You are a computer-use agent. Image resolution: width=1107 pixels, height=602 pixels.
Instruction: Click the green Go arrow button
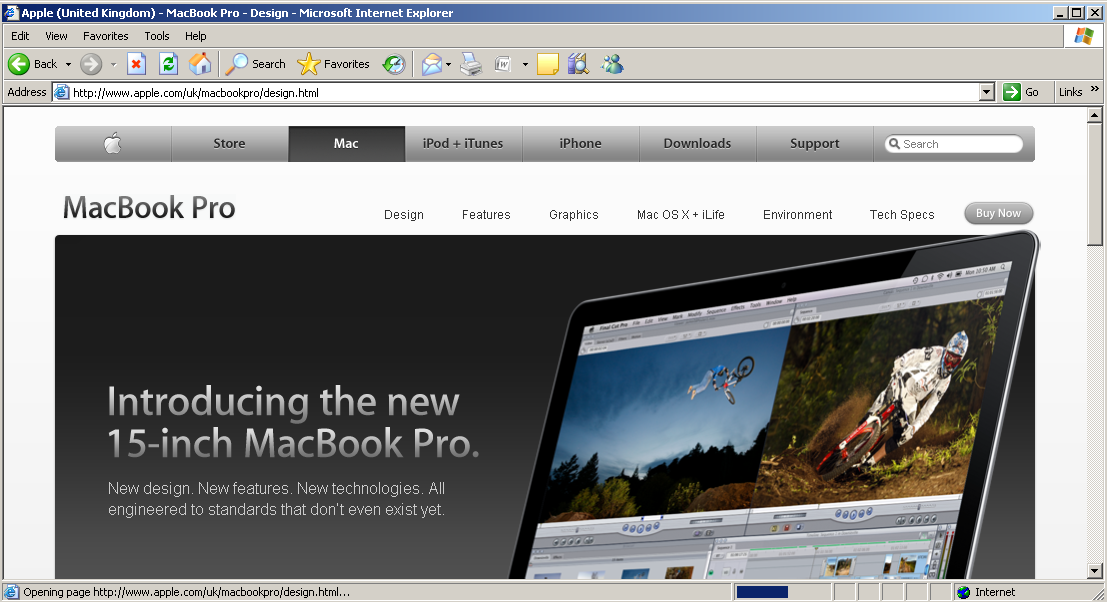[1012, 92]
